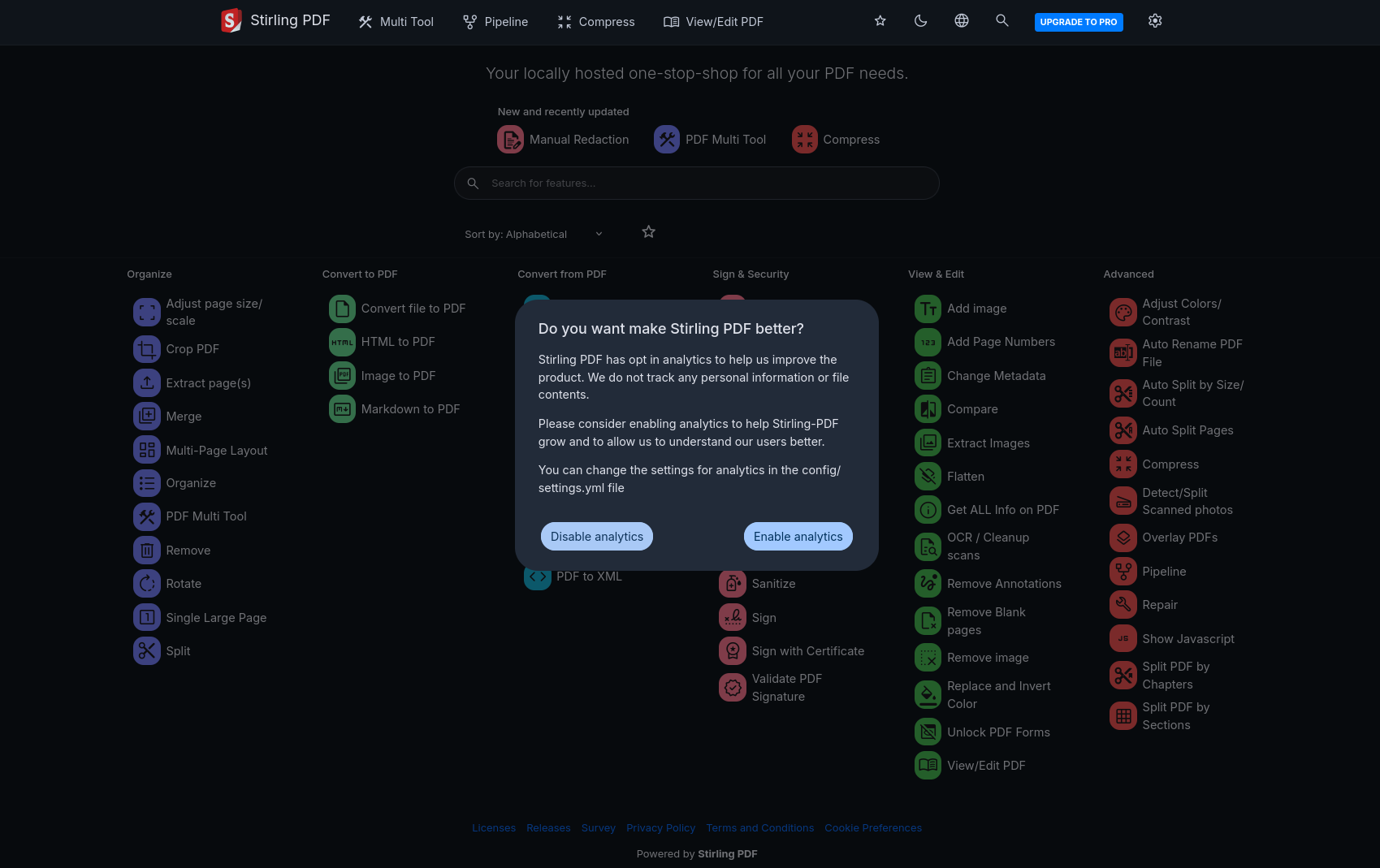The width and height of the screenshot is (1380, 868).
Task: Open Extract page(s) tool icon
Action: tap(147, 382)
